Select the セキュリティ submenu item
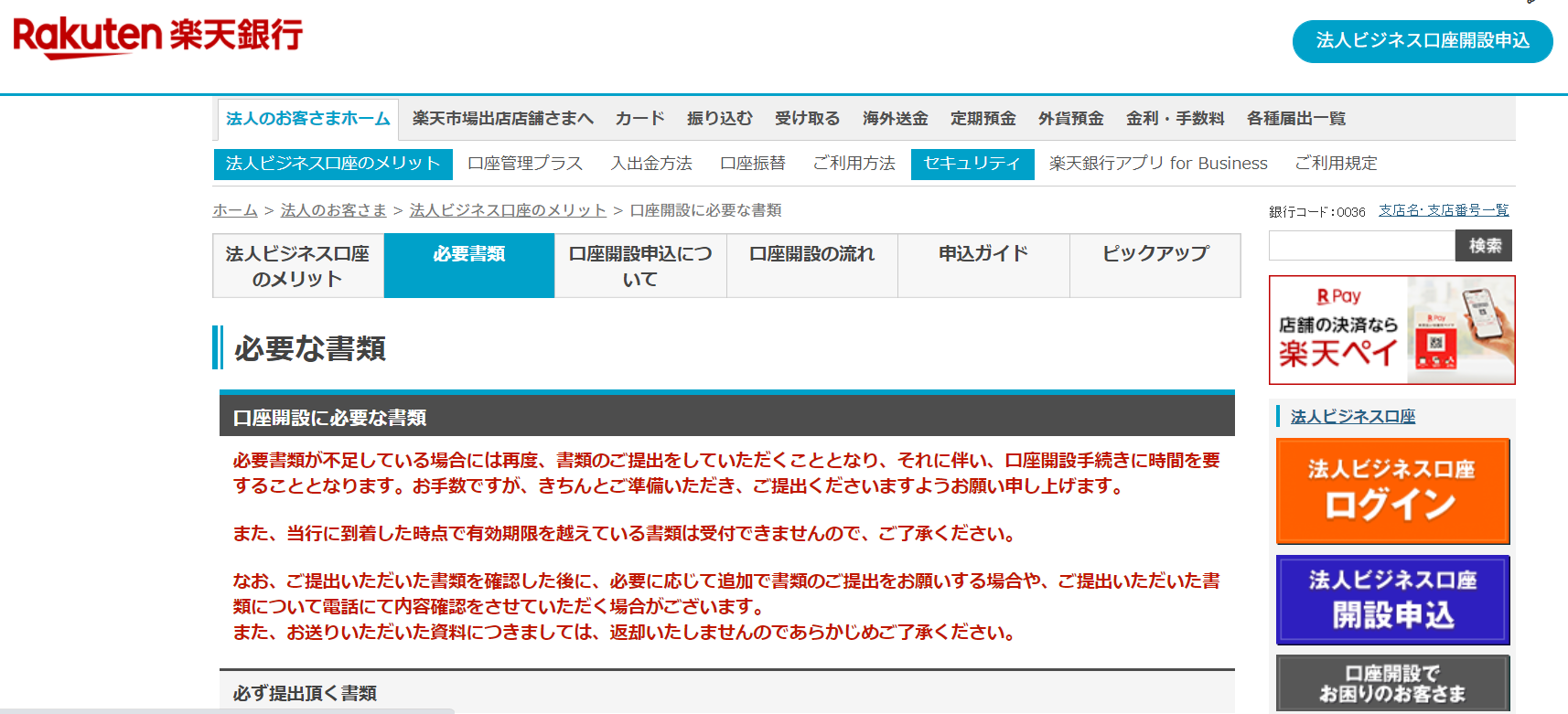1568x714 pixels. (x=972, y=164)
